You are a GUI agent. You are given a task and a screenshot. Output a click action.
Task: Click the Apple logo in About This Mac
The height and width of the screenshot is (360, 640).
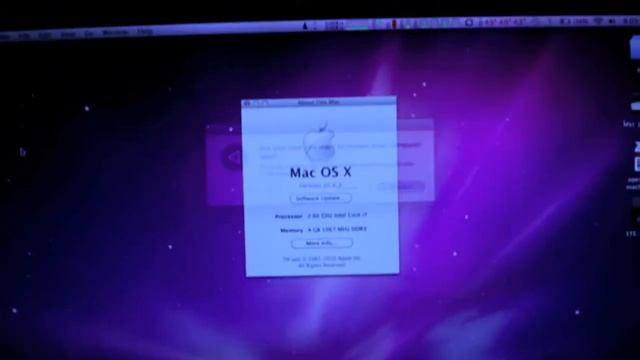tap(320, 140)
